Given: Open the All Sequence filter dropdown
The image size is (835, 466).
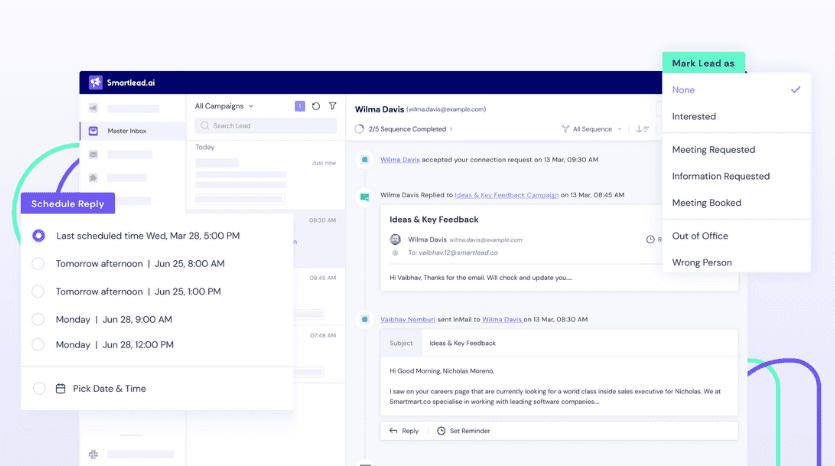Looking at the screenshot, I should 592,129.
